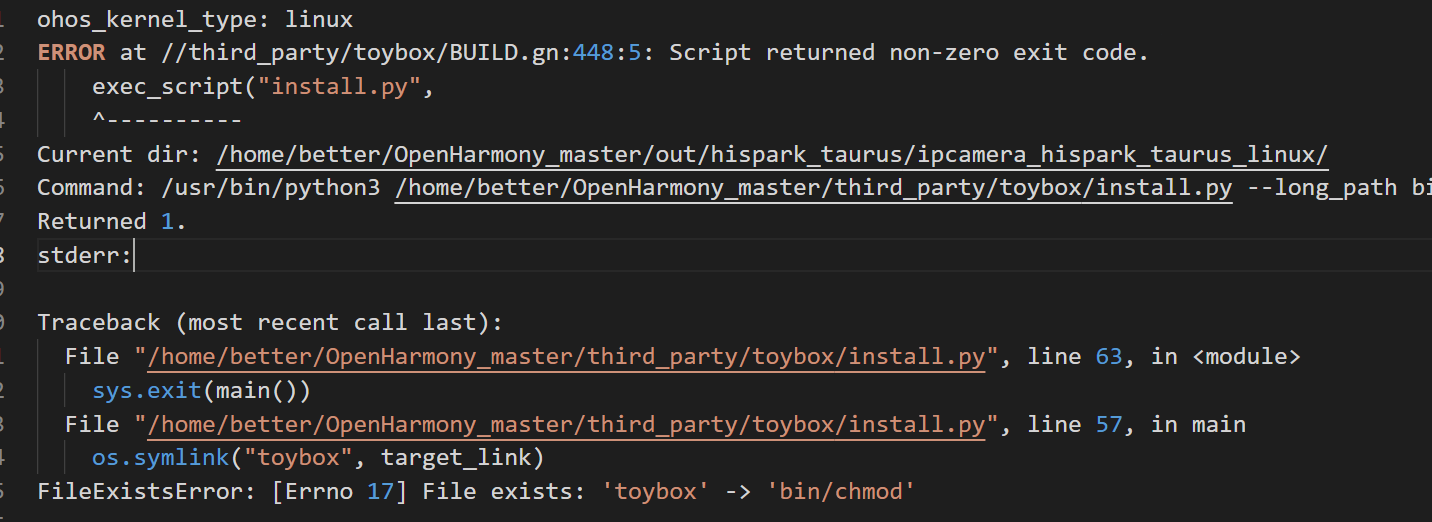Viewport: 1432px width, 522px height.
Task: Click the "install.py" string in exec_script
Action: tap(340, 86)
